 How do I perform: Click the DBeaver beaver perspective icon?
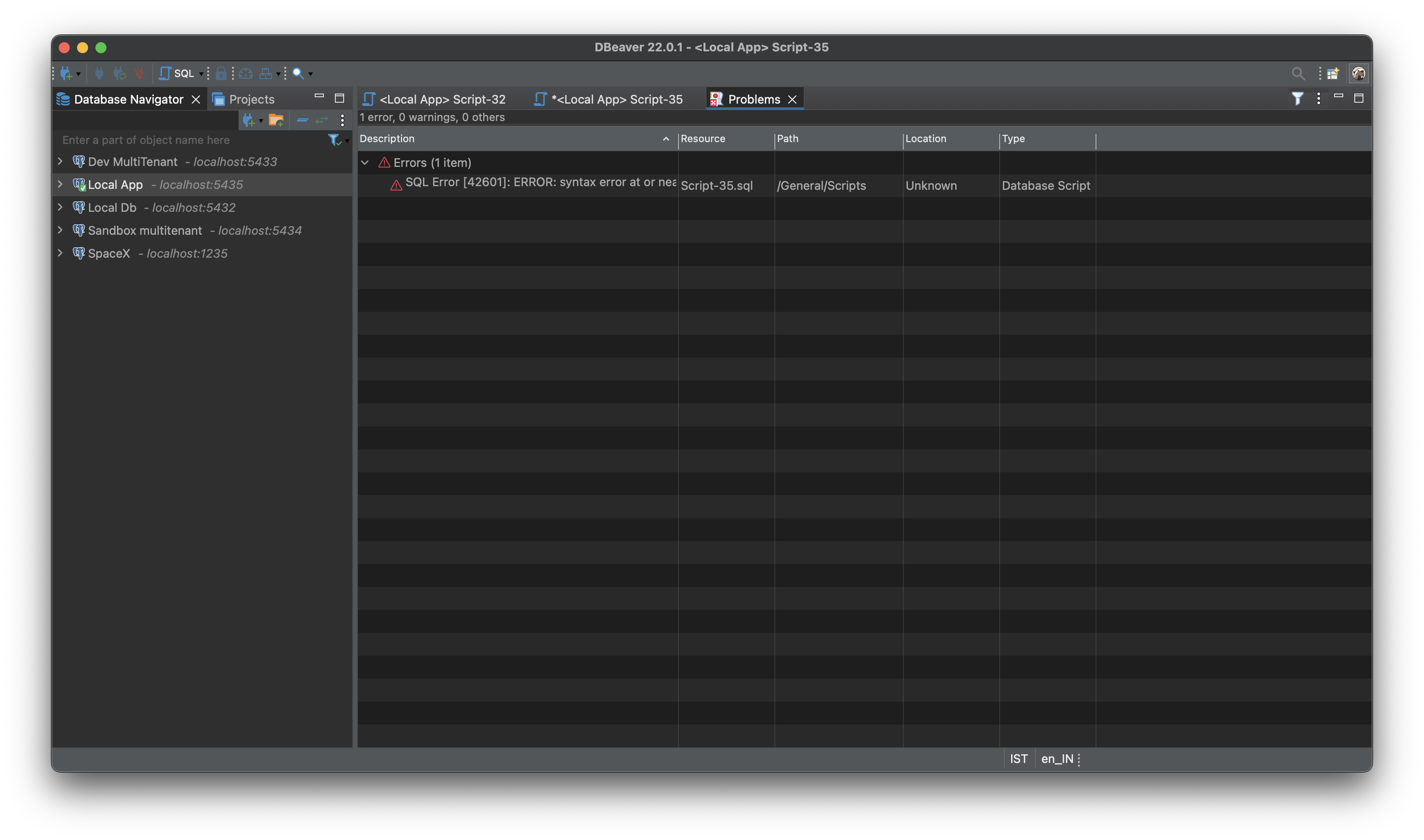click(1358, 73)
